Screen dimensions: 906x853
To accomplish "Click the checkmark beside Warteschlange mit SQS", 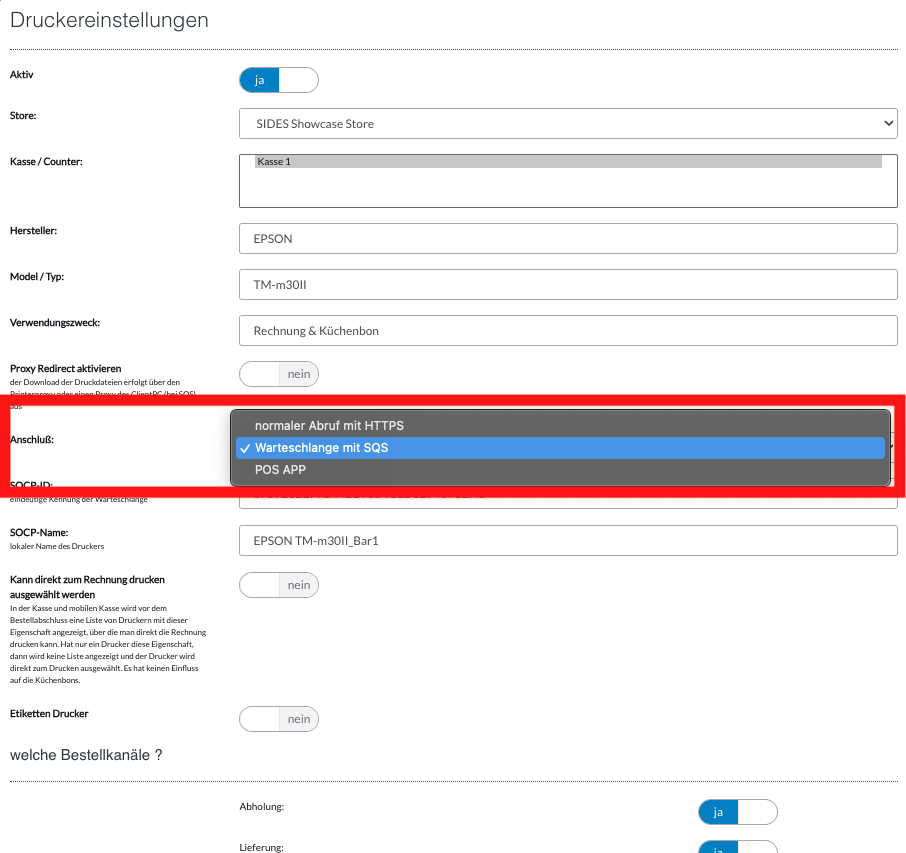I will pos(245,448).
